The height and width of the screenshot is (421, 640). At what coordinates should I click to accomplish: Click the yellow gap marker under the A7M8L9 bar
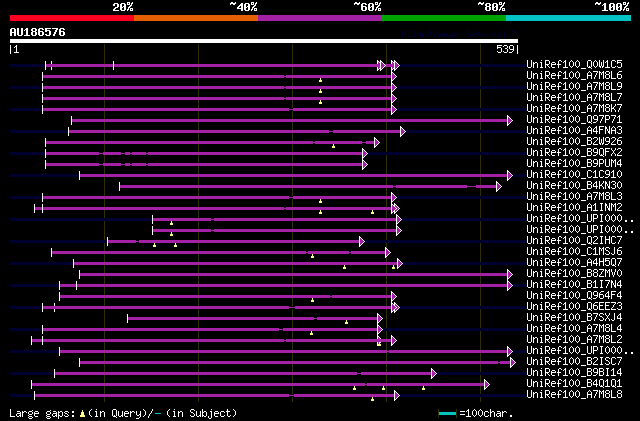[320, 91]
